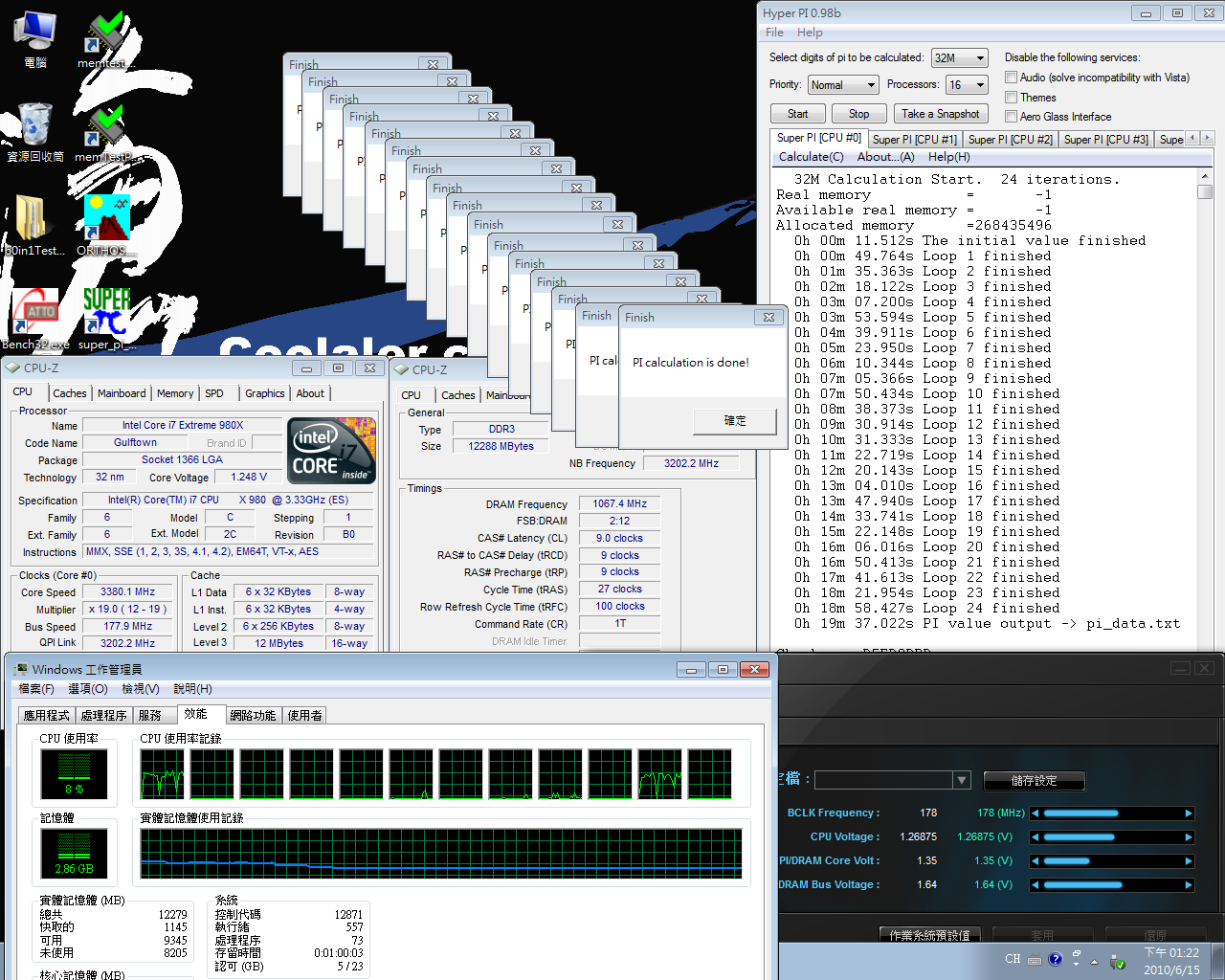Viewport: 1225px width, 980px height.
Task: Adjust the CPU Voltage slider bar
Action: click(1112, 837)
